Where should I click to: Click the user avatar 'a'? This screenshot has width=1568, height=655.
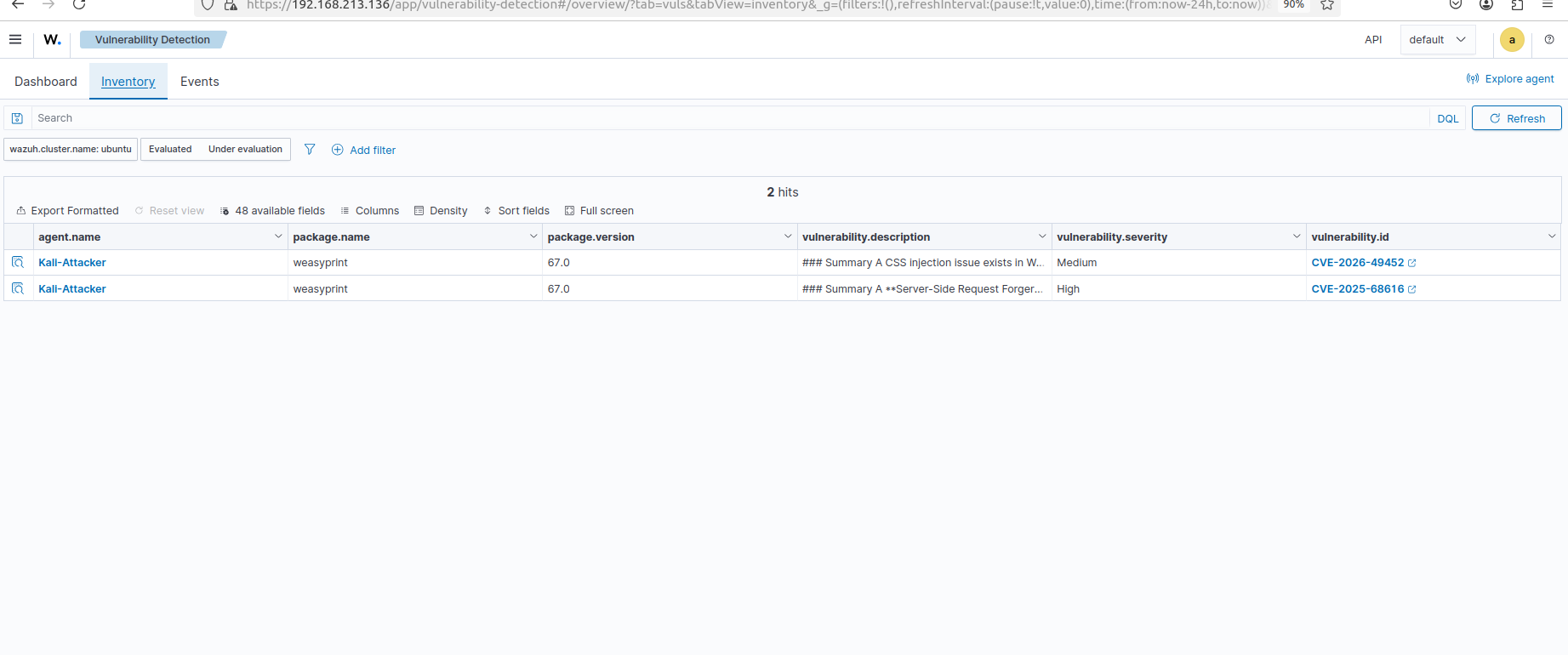[x=1512, y=39]
